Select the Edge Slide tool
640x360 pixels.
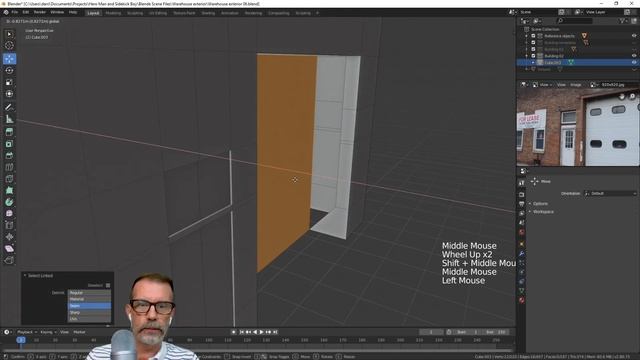pyautogui.click(x=9, y=225)
